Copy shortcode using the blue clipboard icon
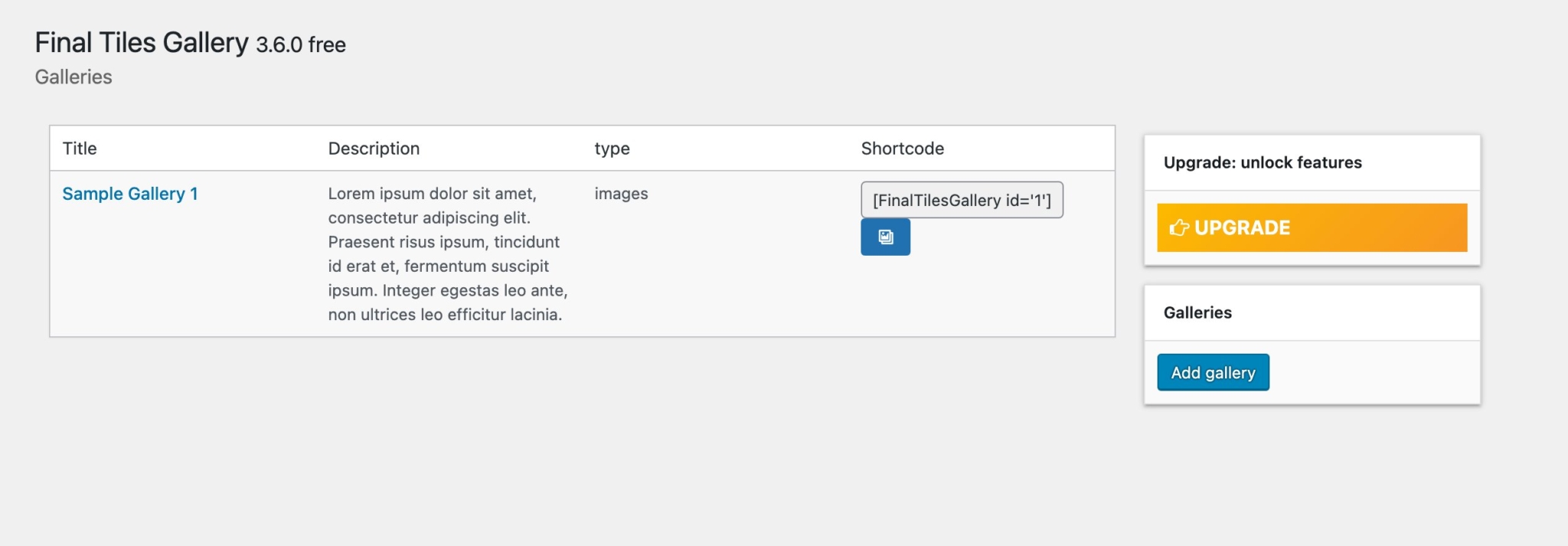This screenshot has width=1568, height=546. [885, 237]
